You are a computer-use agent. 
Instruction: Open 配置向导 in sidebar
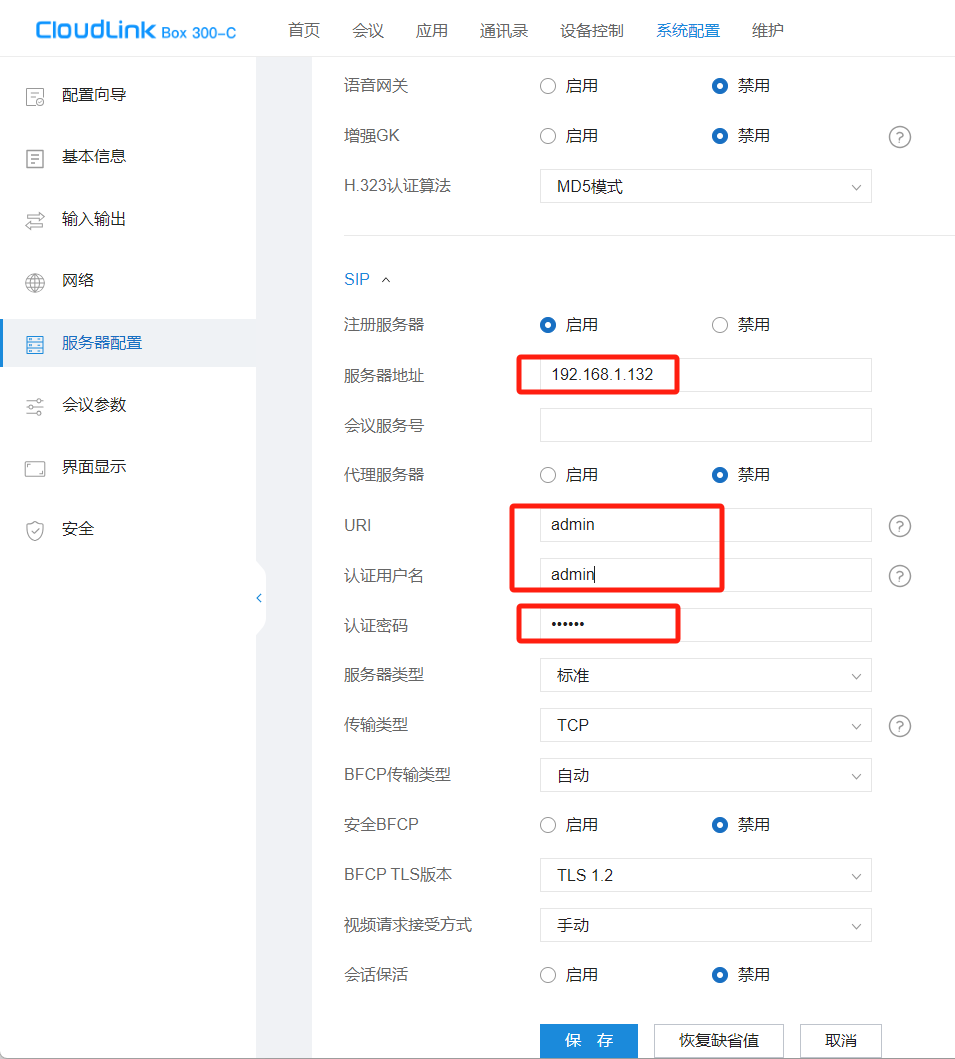[94, 95]
